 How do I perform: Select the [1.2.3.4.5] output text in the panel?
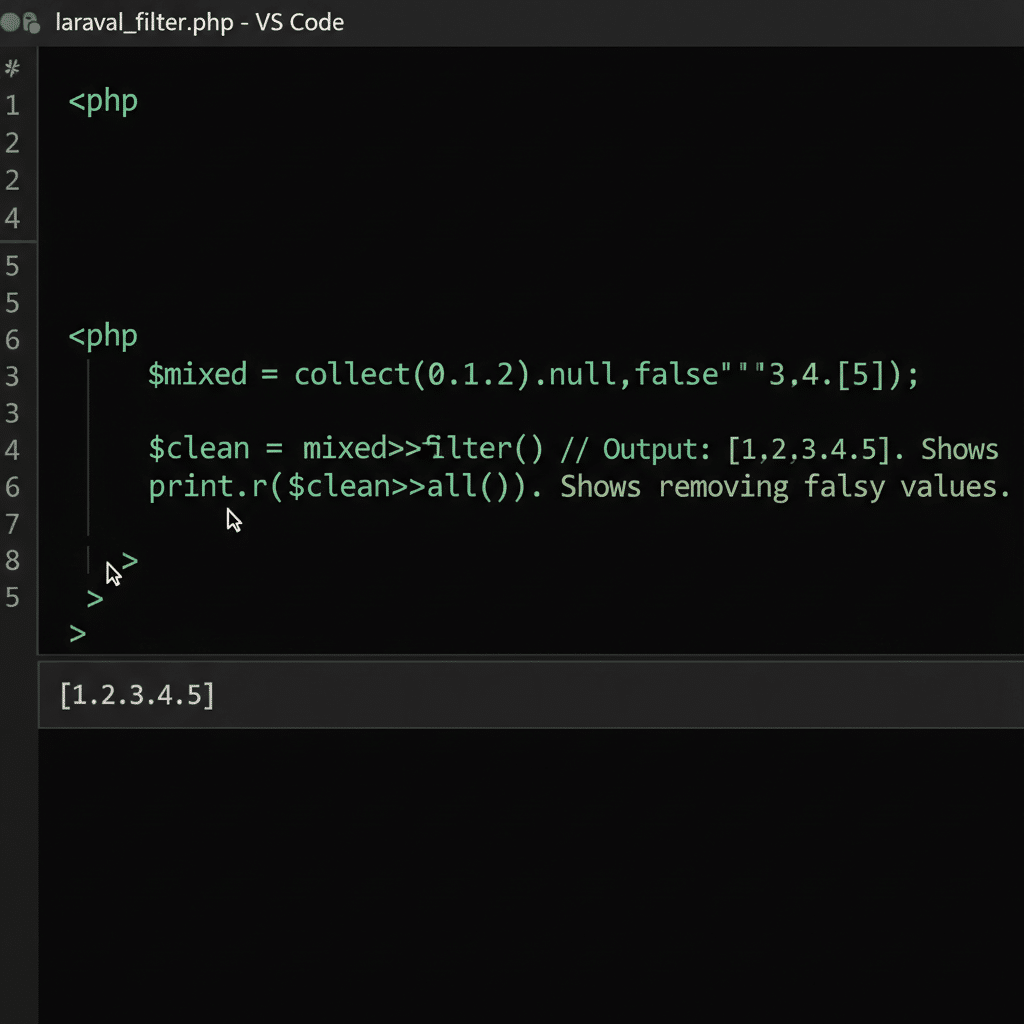137,694
